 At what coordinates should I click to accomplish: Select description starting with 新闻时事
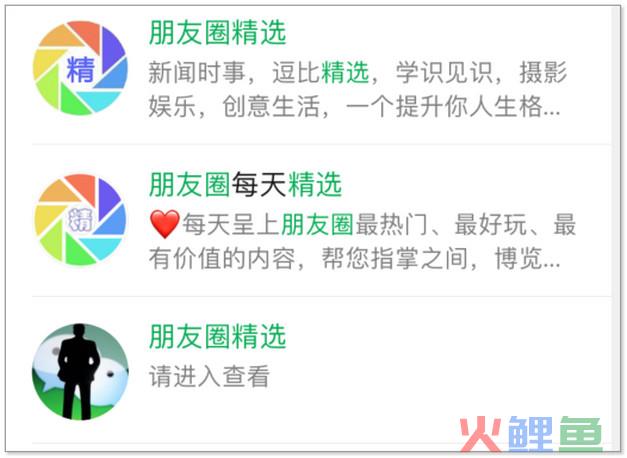[357, 90]
